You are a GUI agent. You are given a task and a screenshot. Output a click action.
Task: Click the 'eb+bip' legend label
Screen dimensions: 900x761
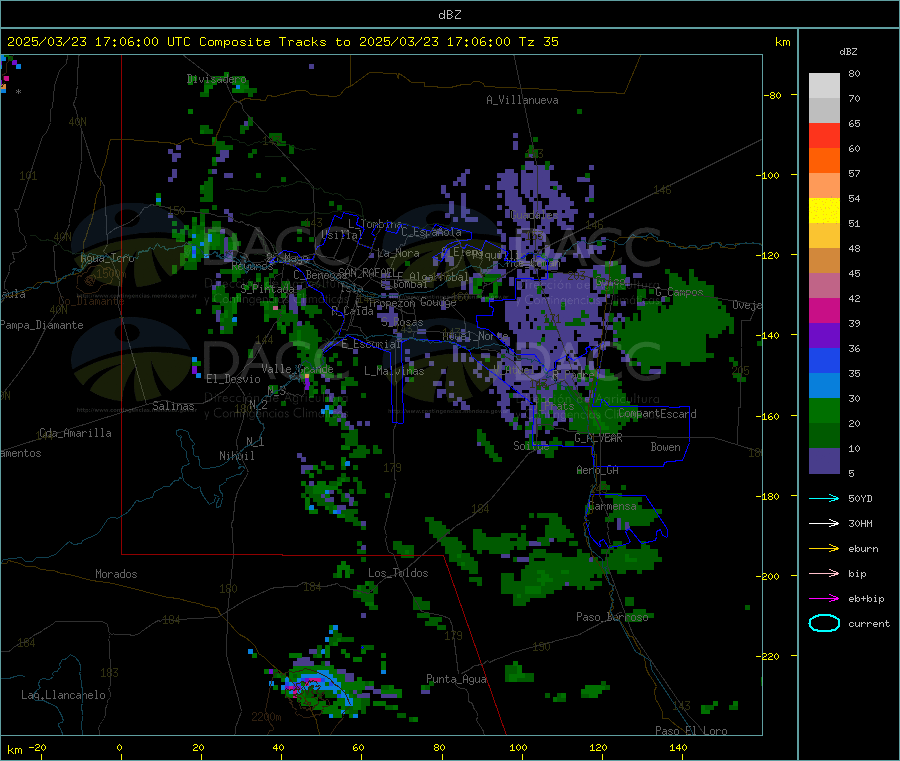[x=866, y=599]
